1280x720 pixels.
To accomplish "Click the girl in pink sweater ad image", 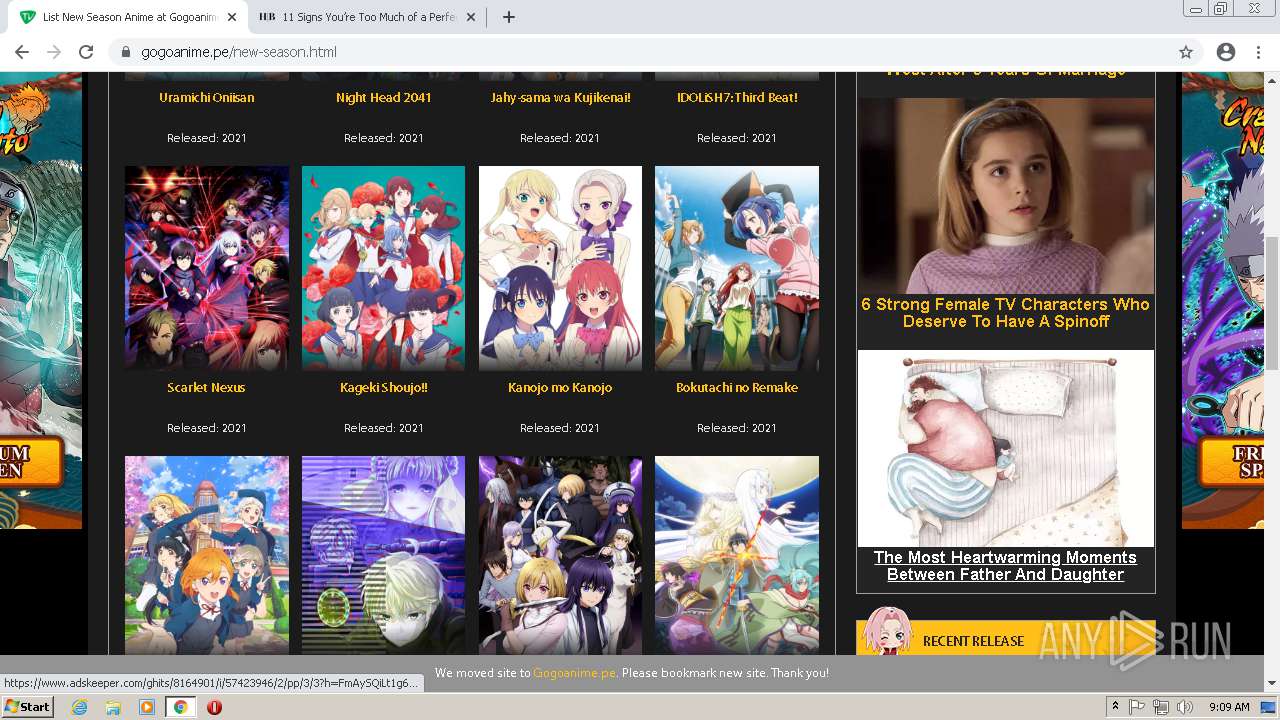I will (1005, 196).
